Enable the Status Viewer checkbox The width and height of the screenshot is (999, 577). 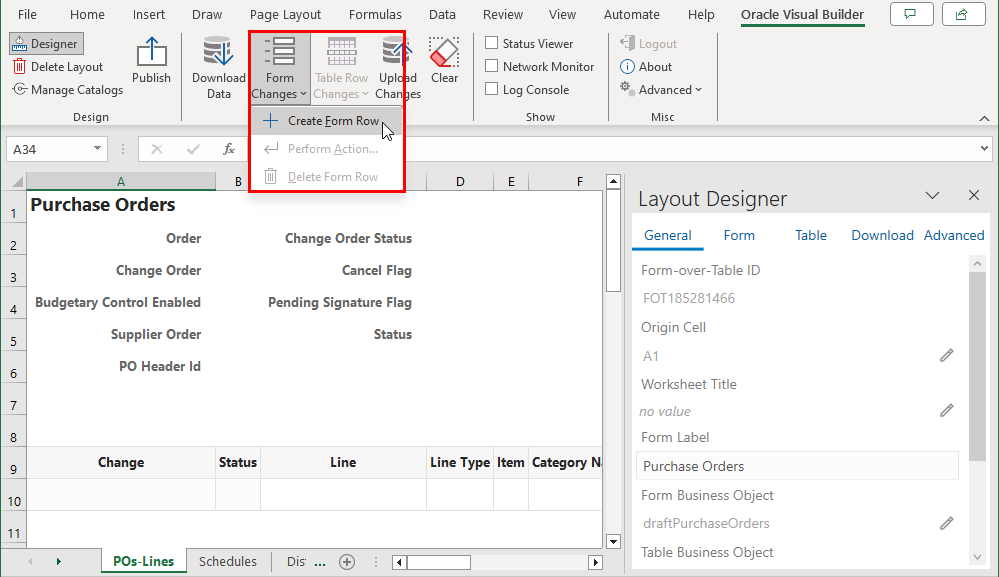492,44
